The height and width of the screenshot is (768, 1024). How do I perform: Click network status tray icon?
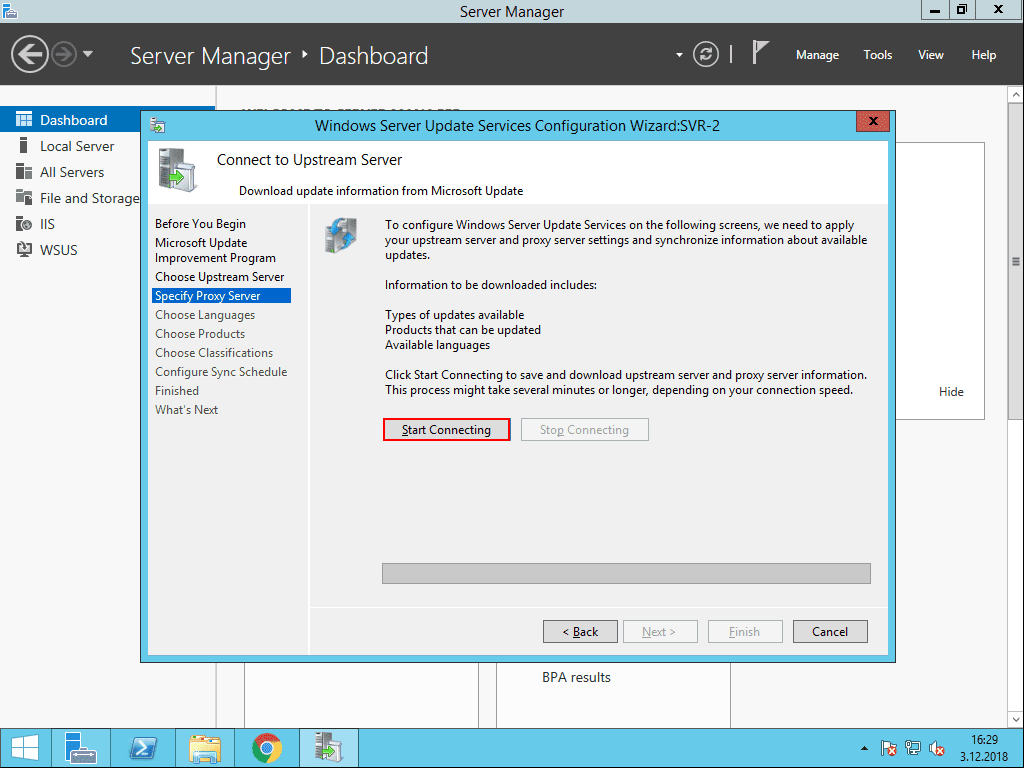[x=912, y=748]
